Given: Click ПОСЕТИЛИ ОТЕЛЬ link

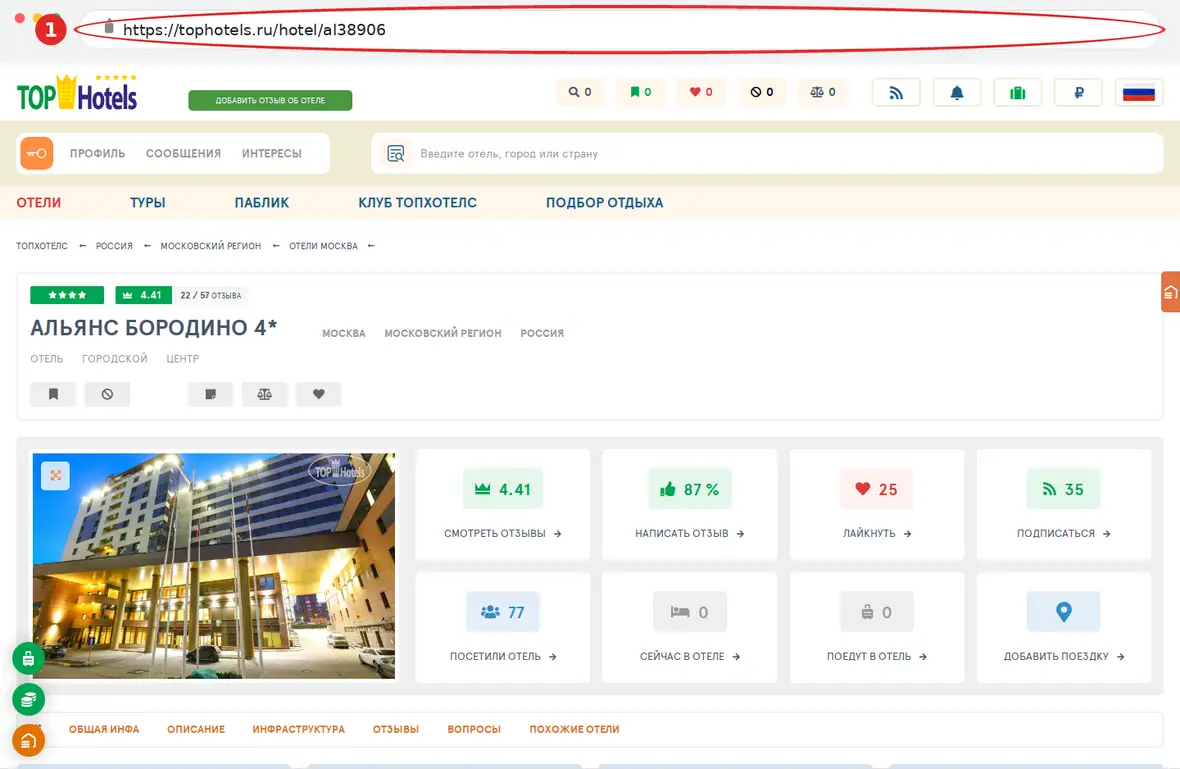Looking at the screenshot, I should click(503, 656).
